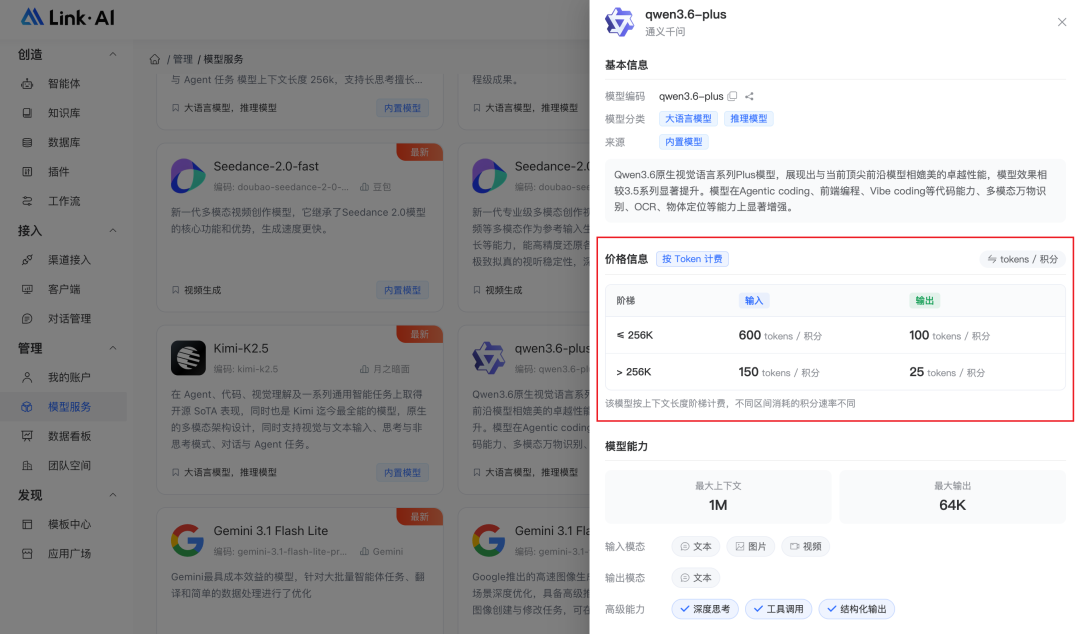This screenshot has width=1080, height=634.
Task: Click the 大语言模型 category tag
Action: 688,119
